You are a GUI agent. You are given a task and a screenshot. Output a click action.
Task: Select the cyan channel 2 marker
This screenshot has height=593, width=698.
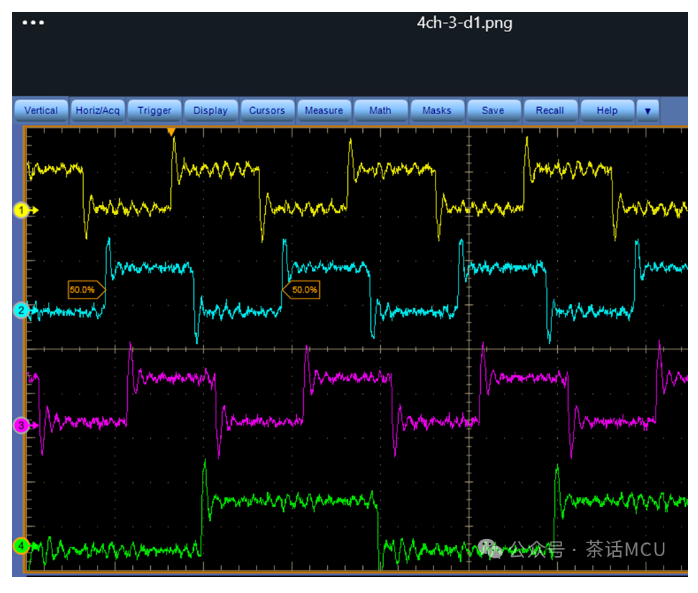[x=21, y=310]
